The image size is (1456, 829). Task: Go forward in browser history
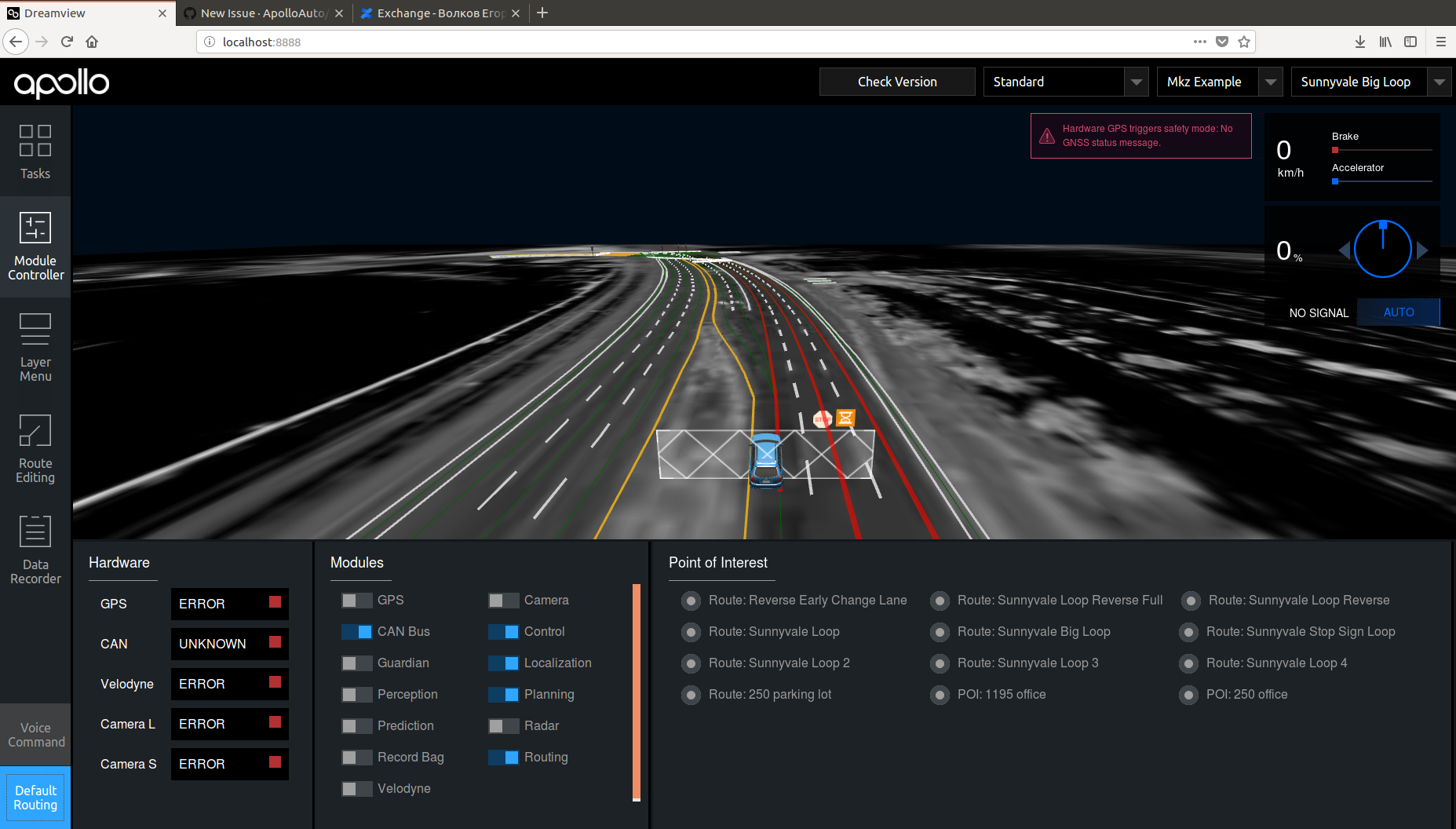[x=42, y=42]
